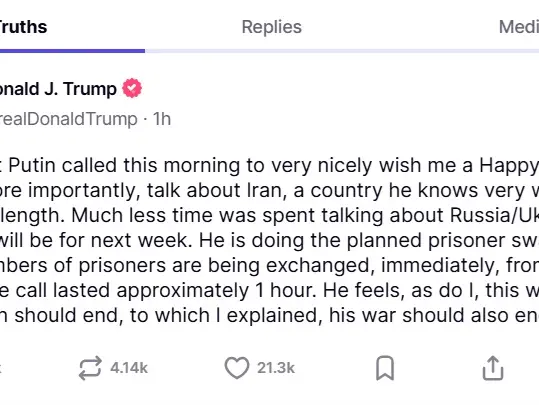Open the 1h timestamp link
This screenshot has height=405, width=539.
click(x=162, y=119)
